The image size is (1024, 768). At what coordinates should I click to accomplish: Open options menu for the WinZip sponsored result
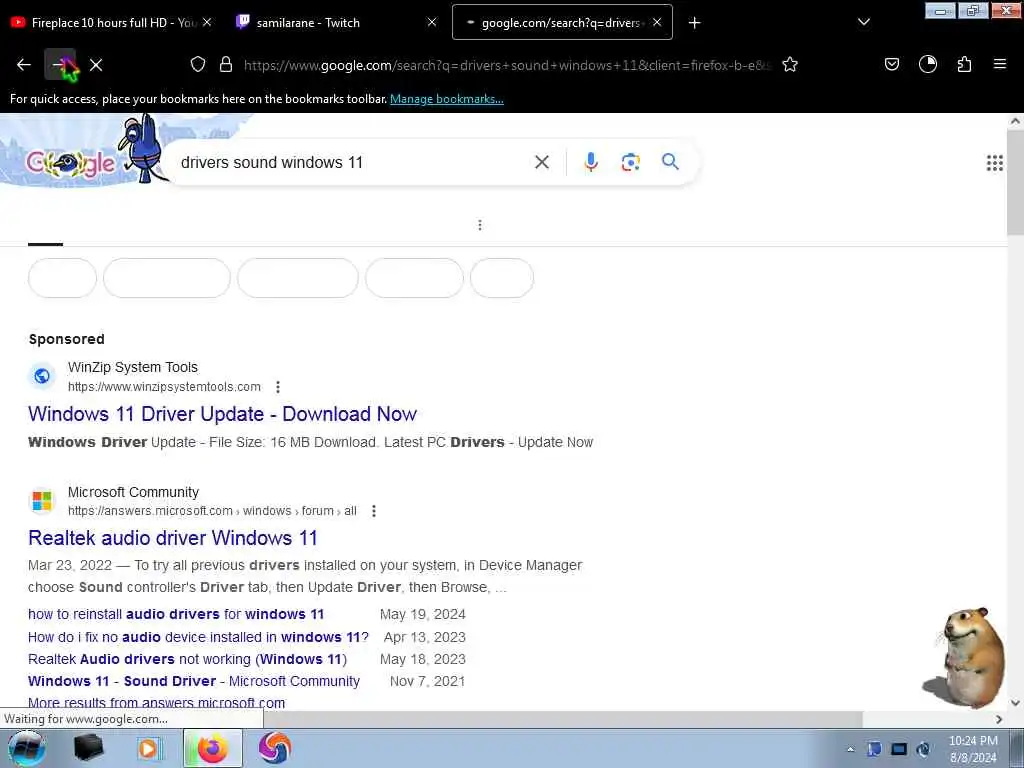tap(278, 387)
